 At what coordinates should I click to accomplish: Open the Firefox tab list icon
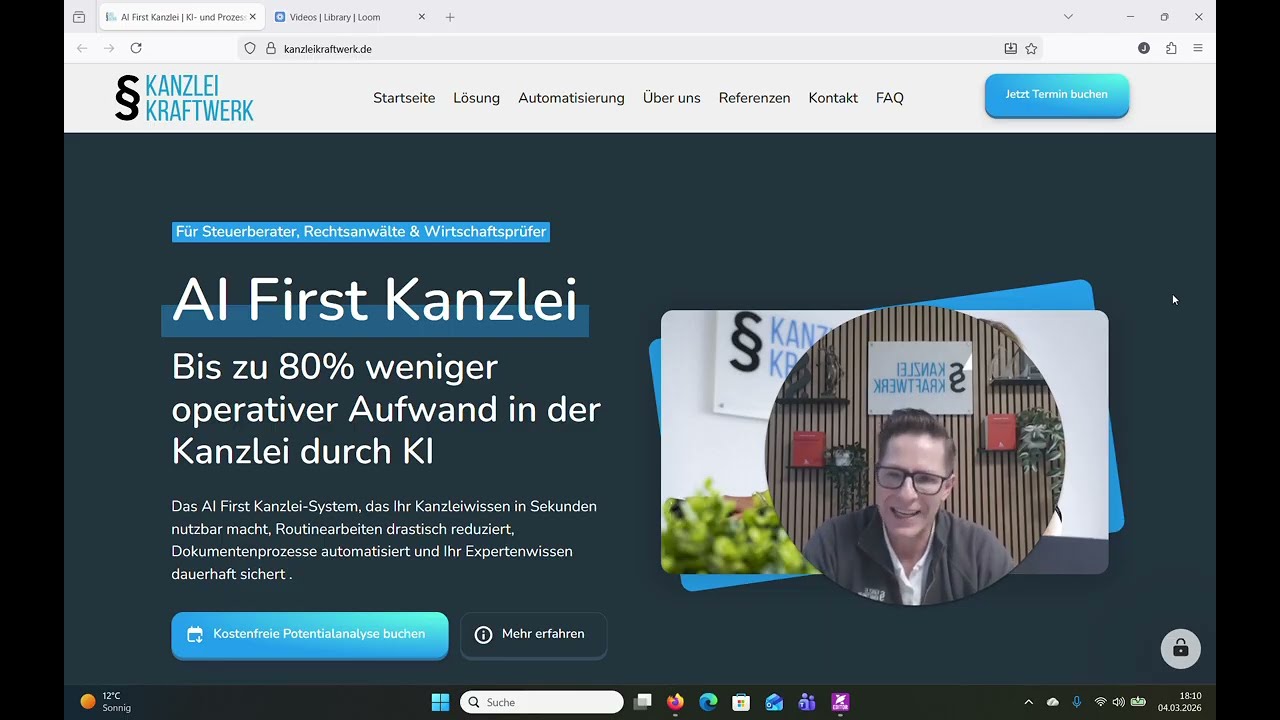point(79,17)
